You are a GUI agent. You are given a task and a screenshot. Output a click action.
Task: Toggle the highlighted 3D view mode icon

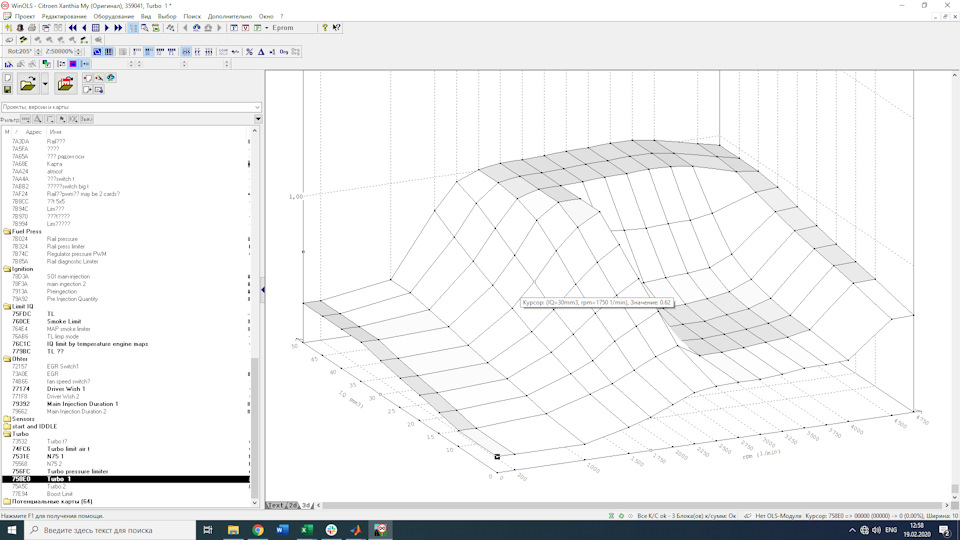[97, 52]
